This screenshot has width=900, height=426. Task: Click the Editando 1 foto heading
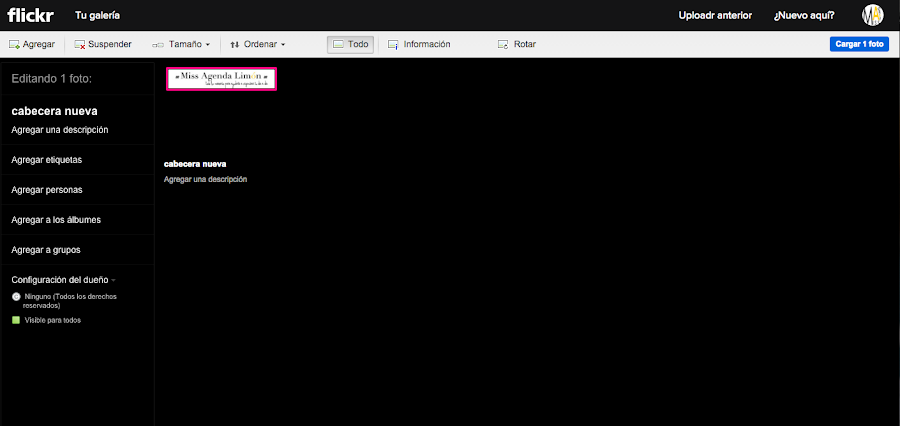pos(52,79)
